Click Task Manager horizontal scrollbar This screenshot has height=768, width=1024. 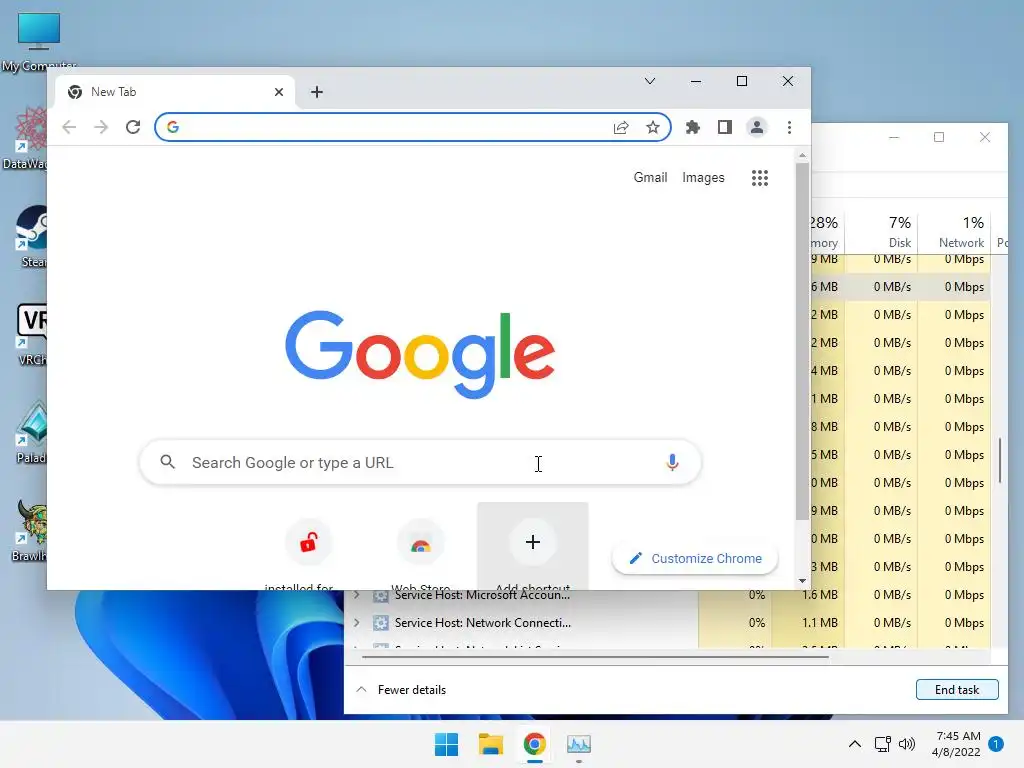tap(596, 658)
